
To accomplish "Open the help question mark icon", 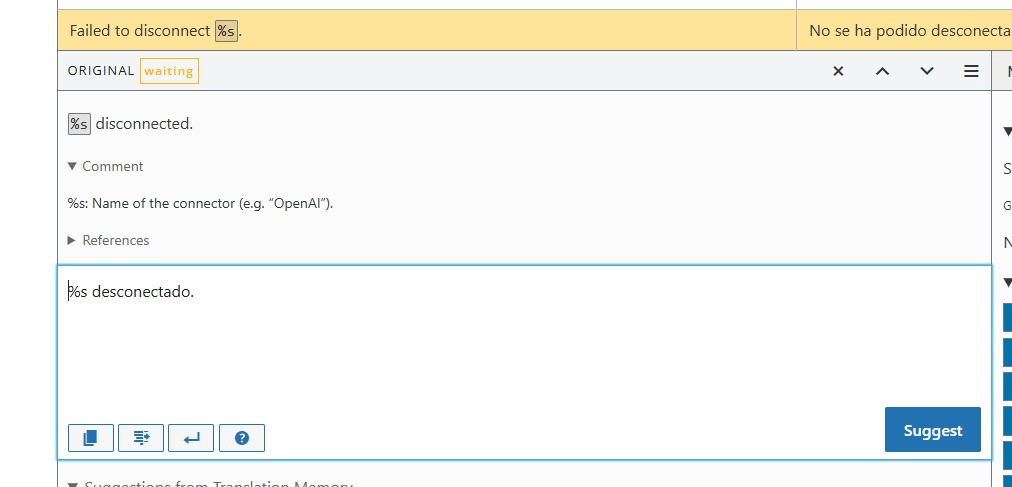I will (241, 437).
